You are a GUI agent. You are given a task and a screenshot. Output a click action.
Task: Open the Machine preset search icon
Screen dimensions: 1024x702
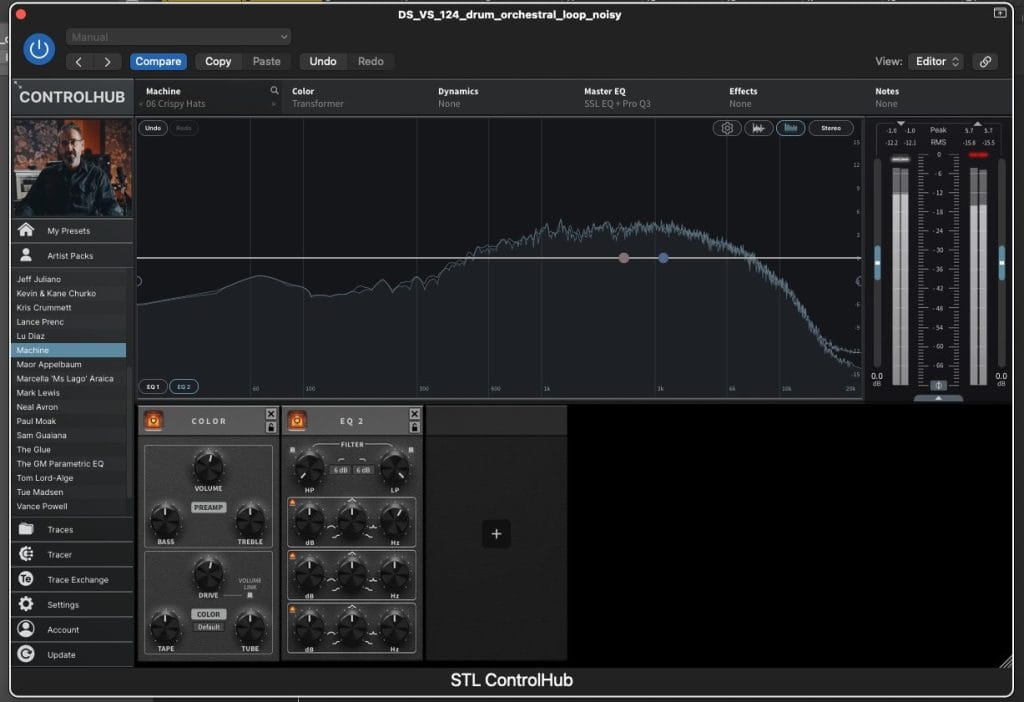click(x=274, y=91)
